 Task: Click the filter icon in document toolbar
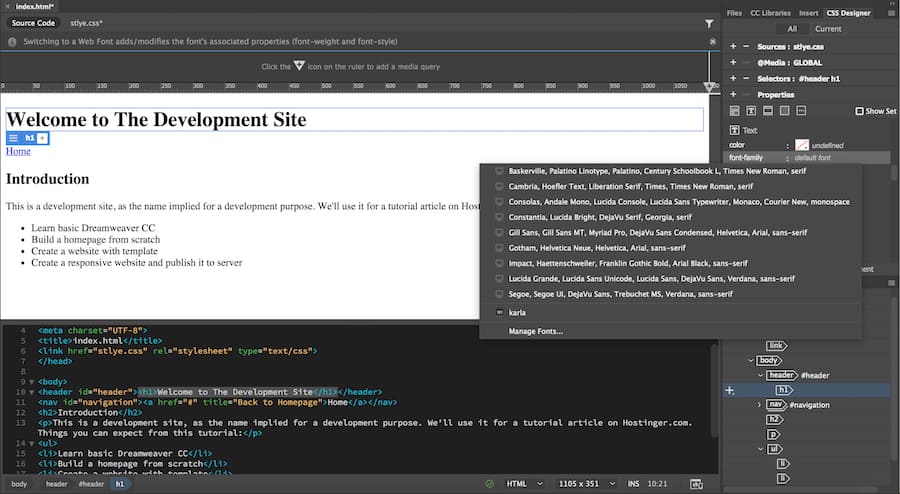point(709,22)
